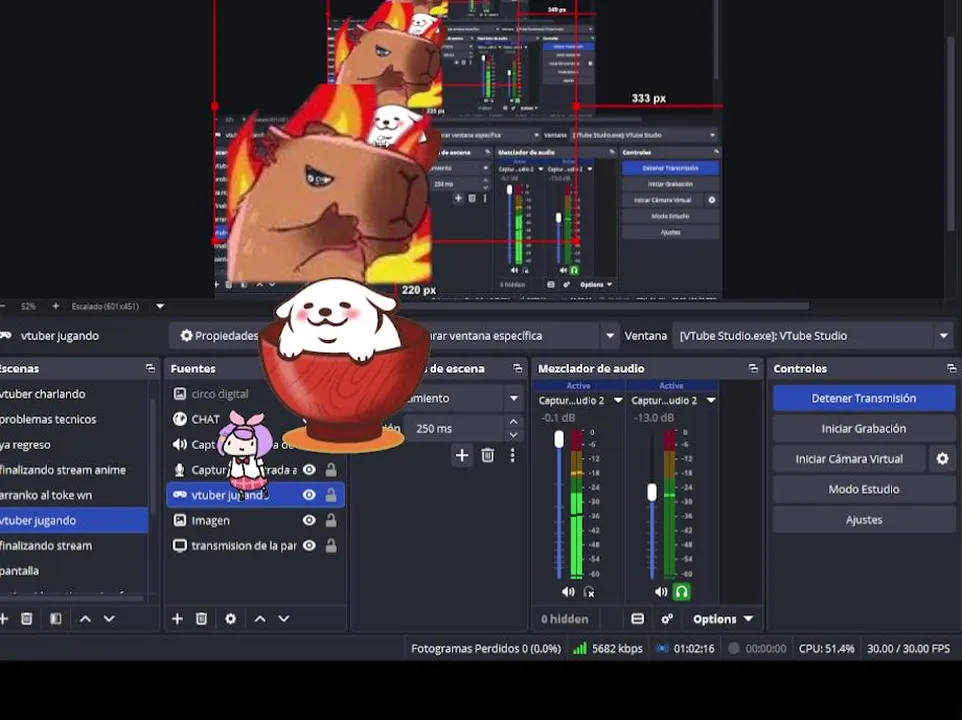Screen dimensions: 962x720
Task: Increase transition duration with up arrow
Action: pyautogui.click(x=514, y=421)
